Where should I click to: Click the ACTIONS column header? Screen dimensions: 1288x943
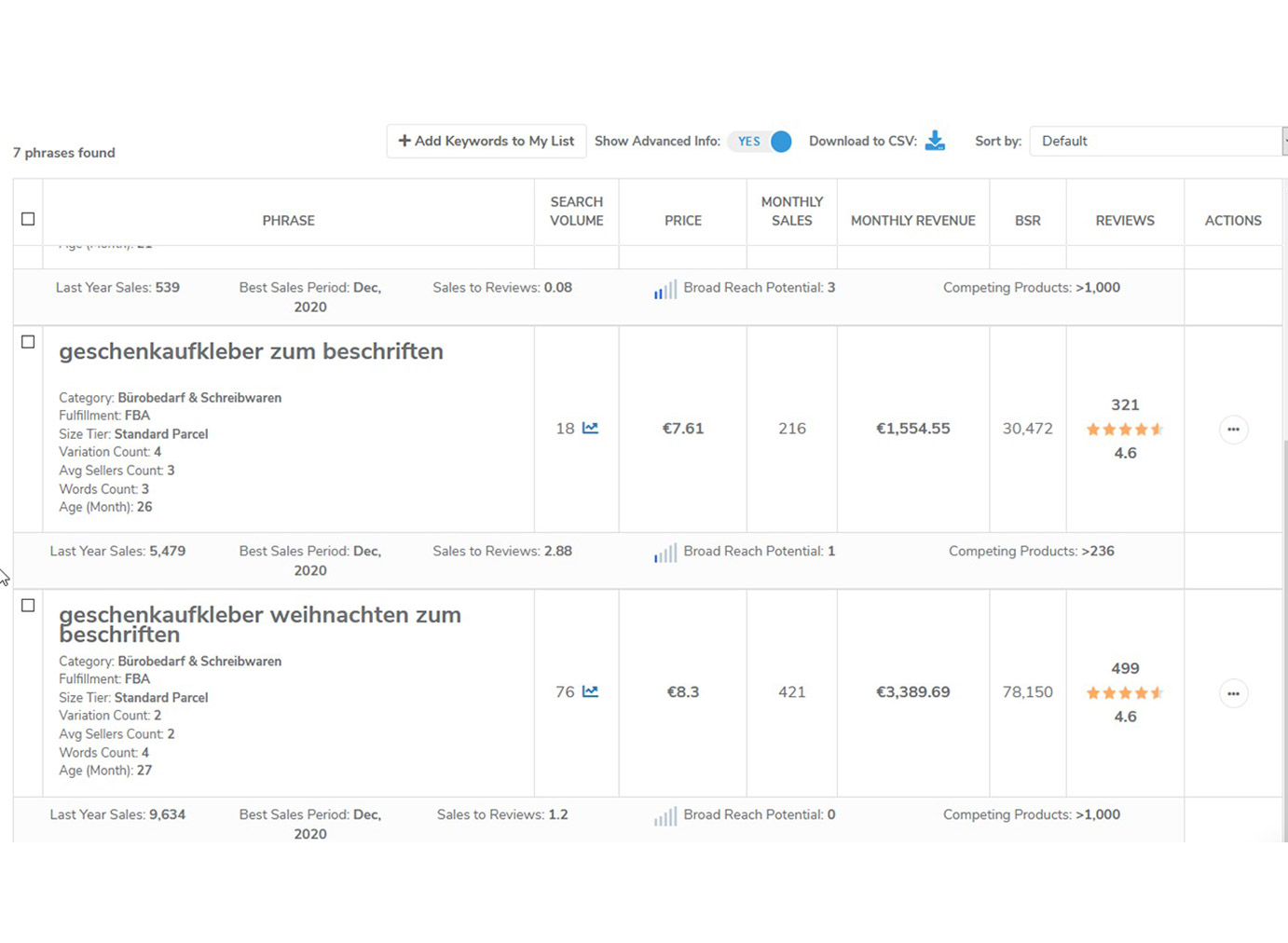pos(1233,221)
